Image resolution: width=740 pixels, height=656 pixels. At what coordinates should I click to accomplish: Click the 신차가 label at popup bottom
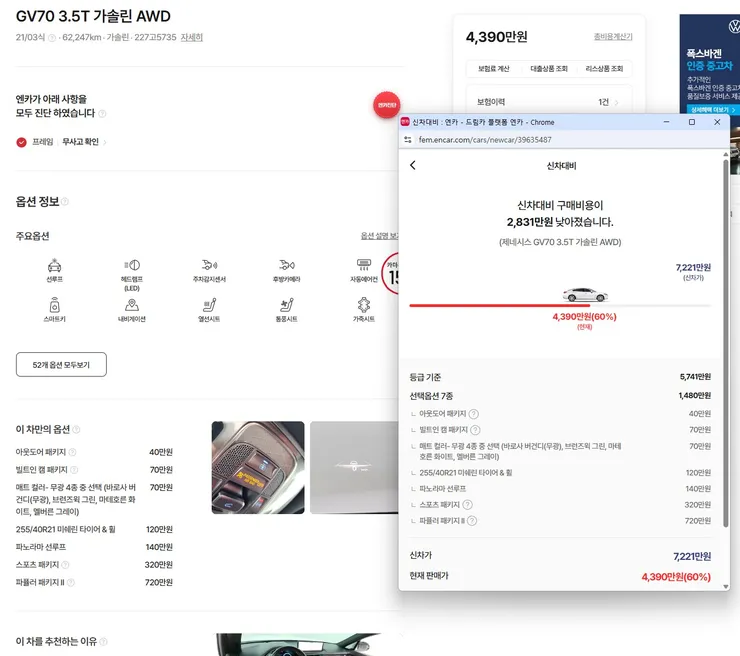[420, 555]
